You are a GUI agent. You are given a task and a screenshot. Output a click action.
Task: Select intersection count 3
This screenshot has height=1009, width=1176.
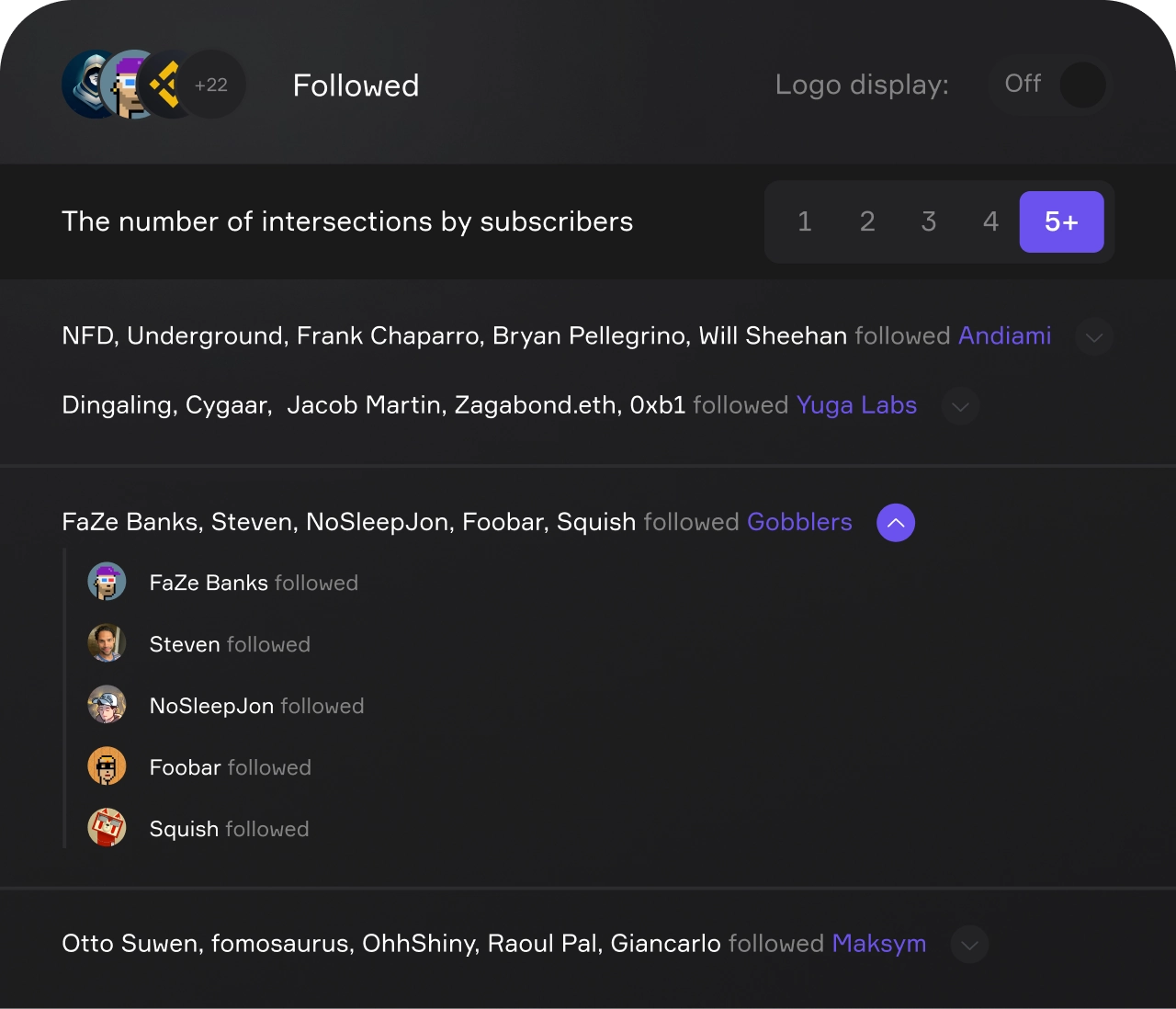[x=929, y=221]
